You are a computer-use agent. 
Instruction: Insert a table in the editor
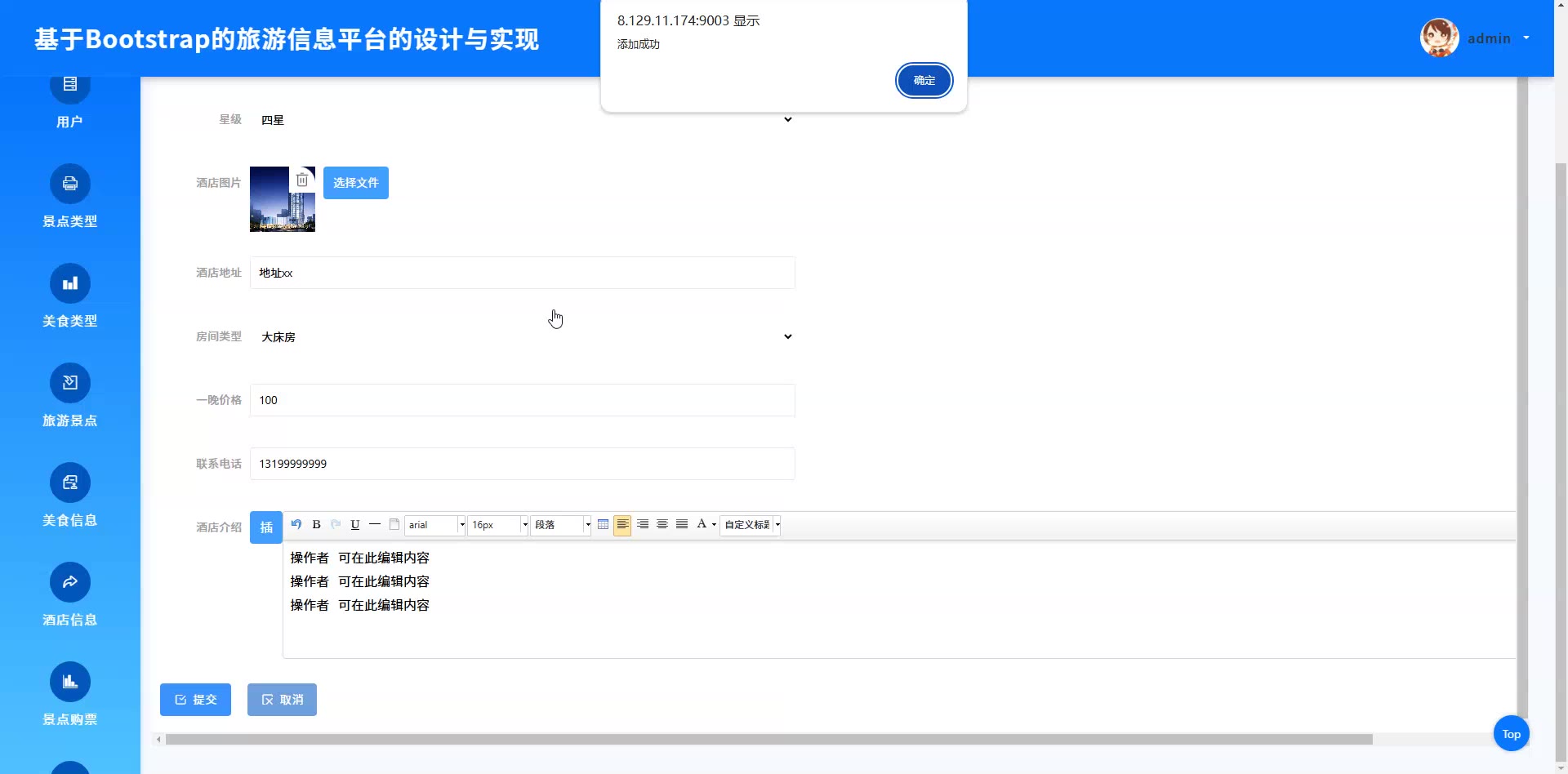coord(603,524)
